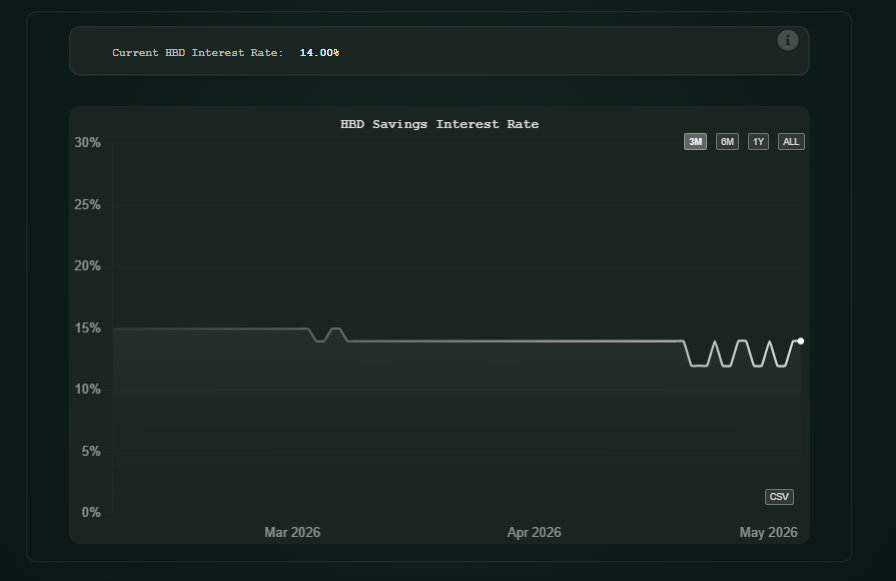The height and width of the screenshot is (581, 896).
Task: Click the Mar 2026 x-axis label
Action: [292, 532]
